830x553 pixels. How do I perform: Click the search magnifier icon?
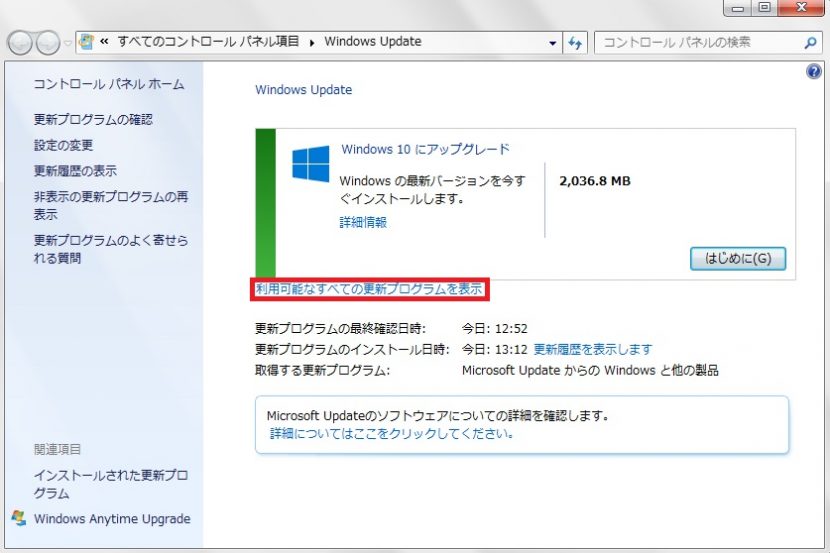pyautogui.click(x=810, y=42)
